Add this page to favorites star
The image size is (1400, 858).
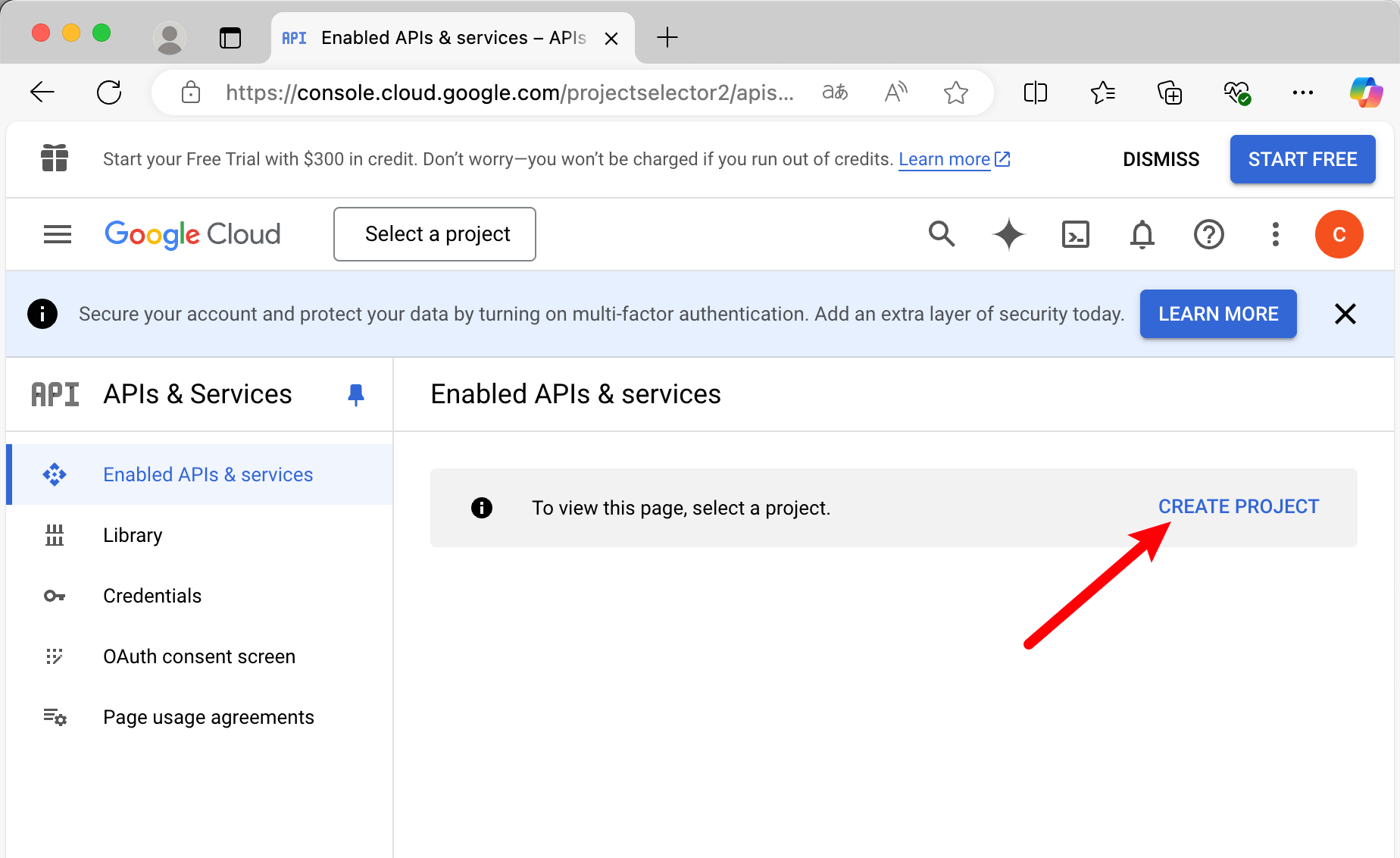click(x=956, y=92)
